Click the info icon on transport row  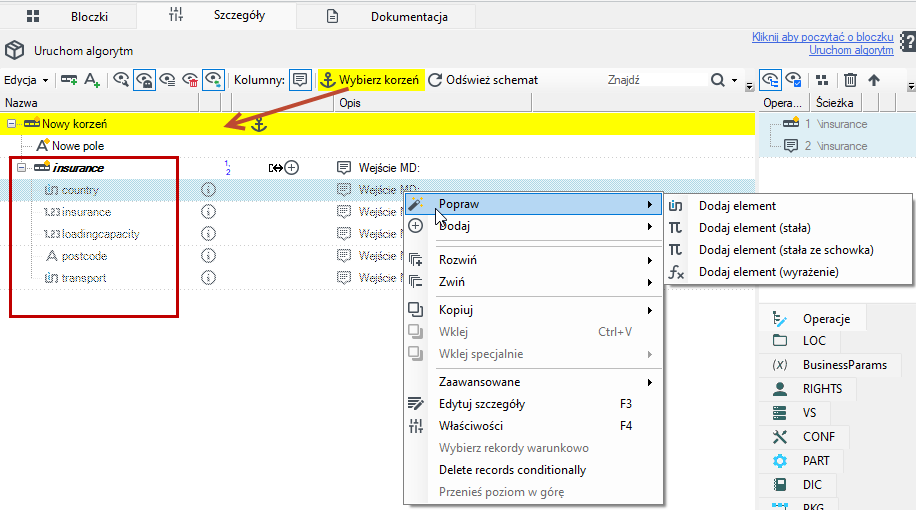click(209, 278)
